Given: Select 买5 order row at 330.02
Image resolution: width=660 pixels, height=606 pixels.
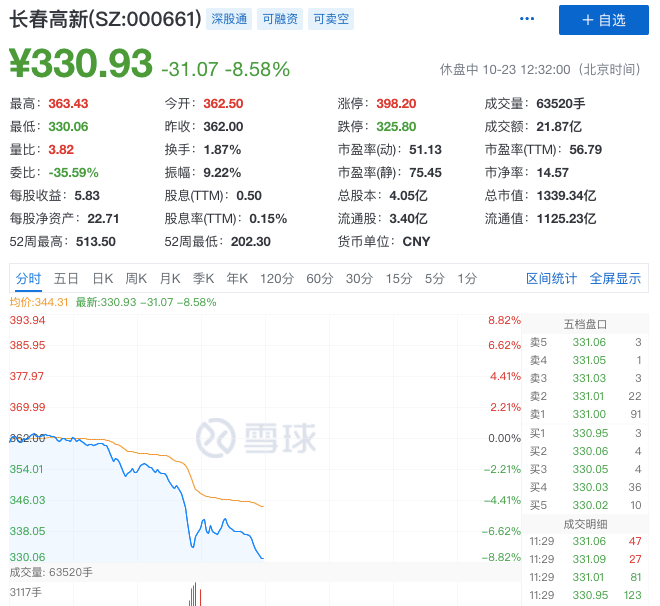Looking at the screenshot, I should click(585, 505).
